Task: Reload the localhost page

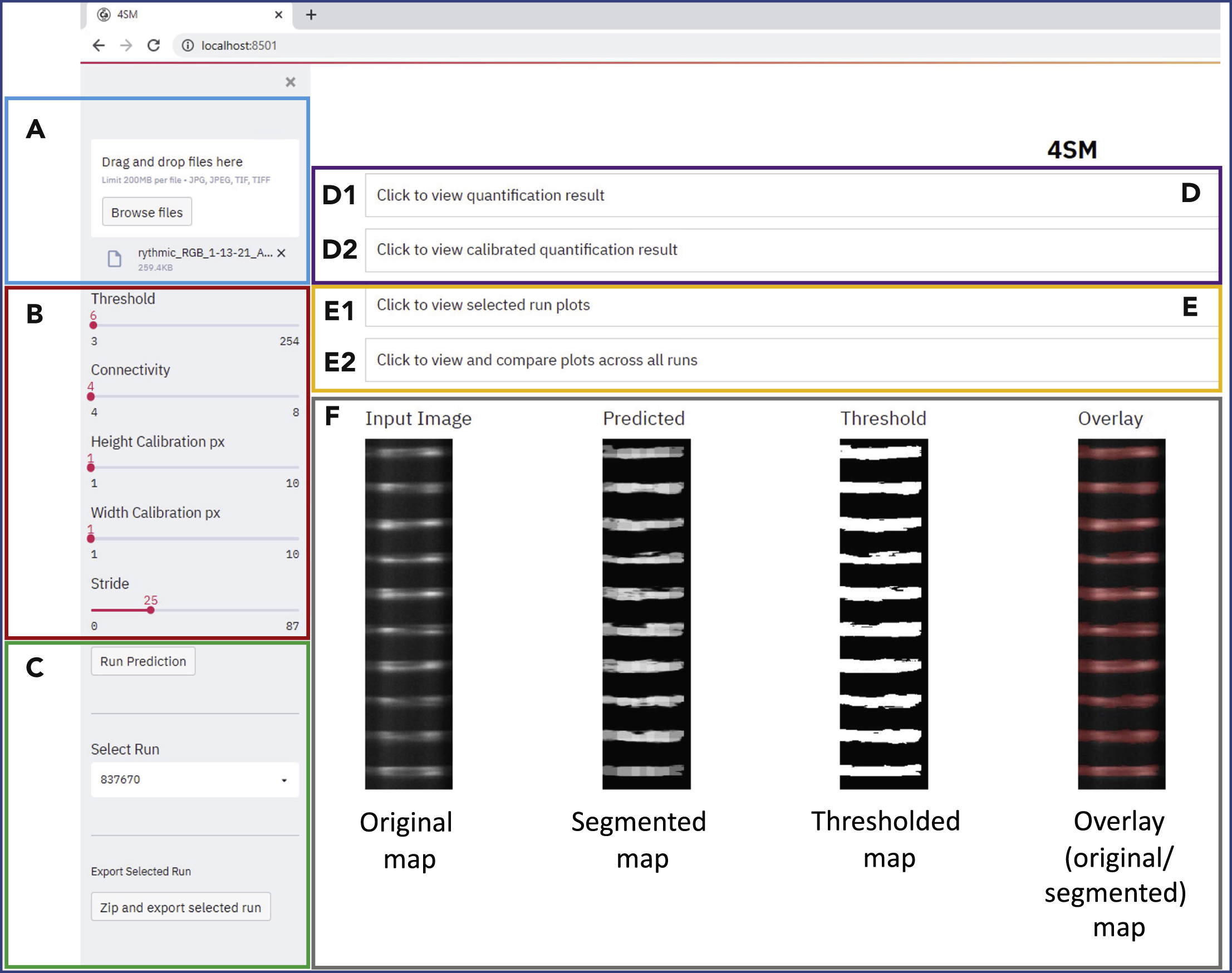Action: (153, 46)
